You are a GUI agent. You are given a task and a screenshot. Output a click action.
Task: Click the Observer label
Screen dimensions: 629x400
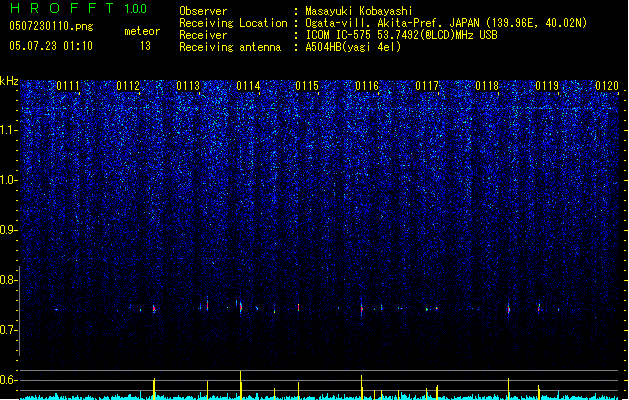(203, 11)
